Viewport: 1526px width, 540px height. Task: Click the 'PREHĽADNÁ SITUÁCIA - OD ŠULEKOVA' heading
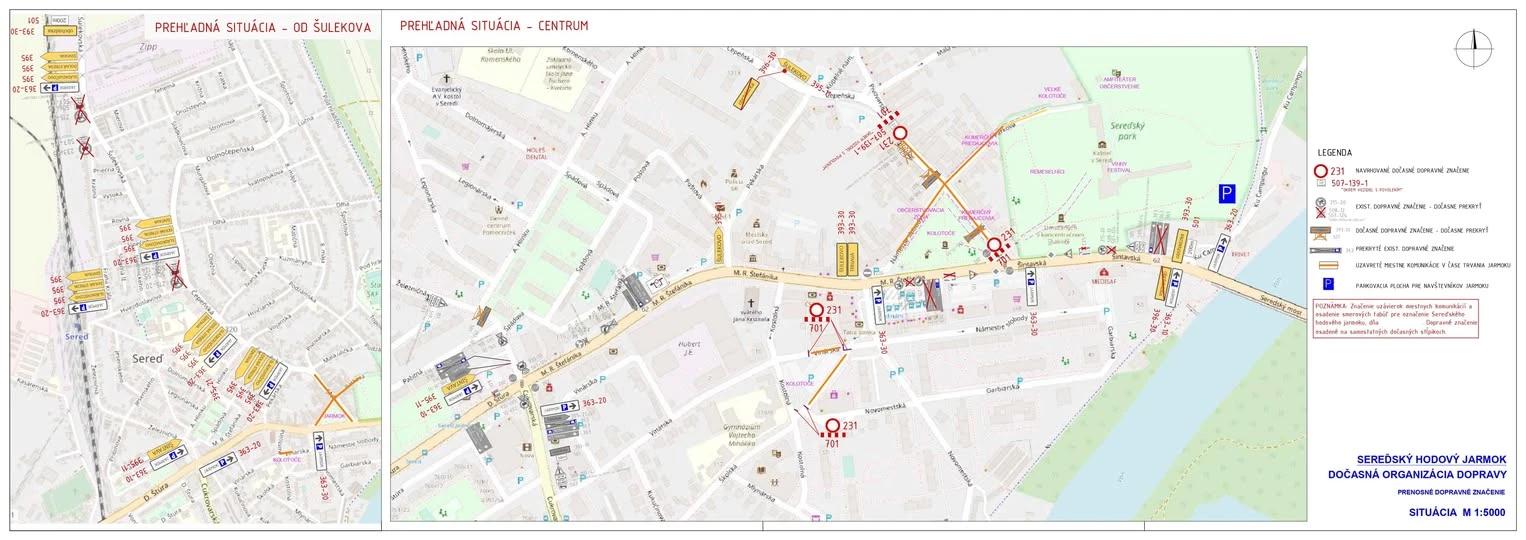click(x=262, y=27)
